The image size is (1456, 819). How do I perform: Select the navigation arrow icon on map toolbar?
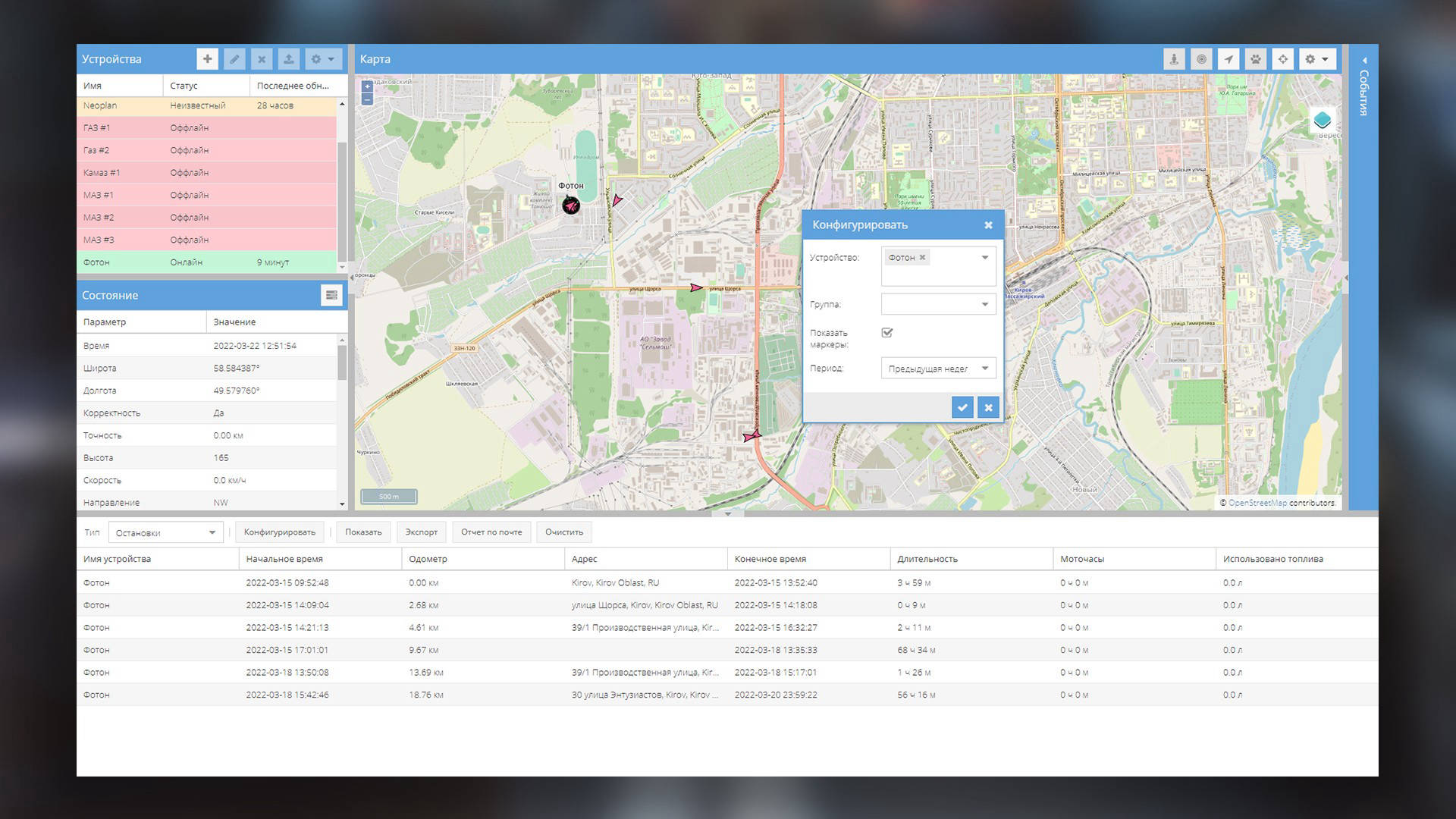pyautogui.click(x=1228, y=58)
